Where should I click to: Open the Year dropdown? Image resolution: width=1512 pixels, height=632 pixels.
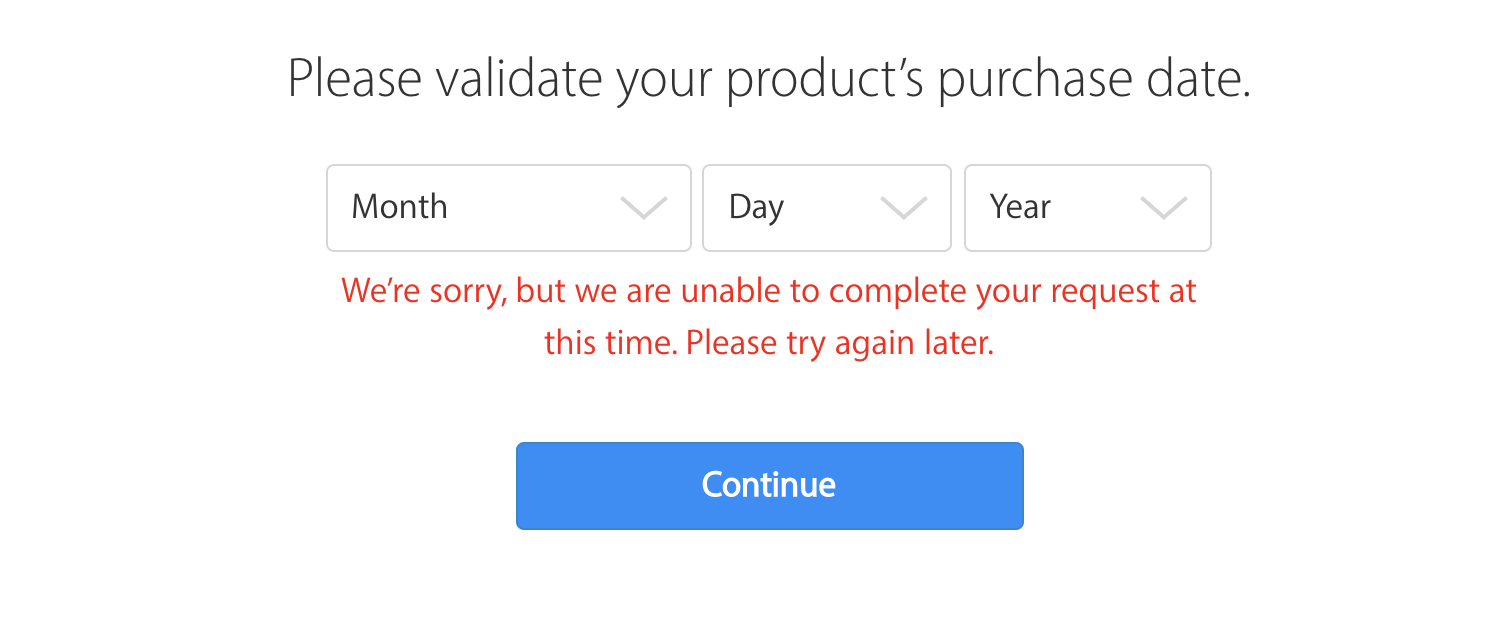[1087, 208]
